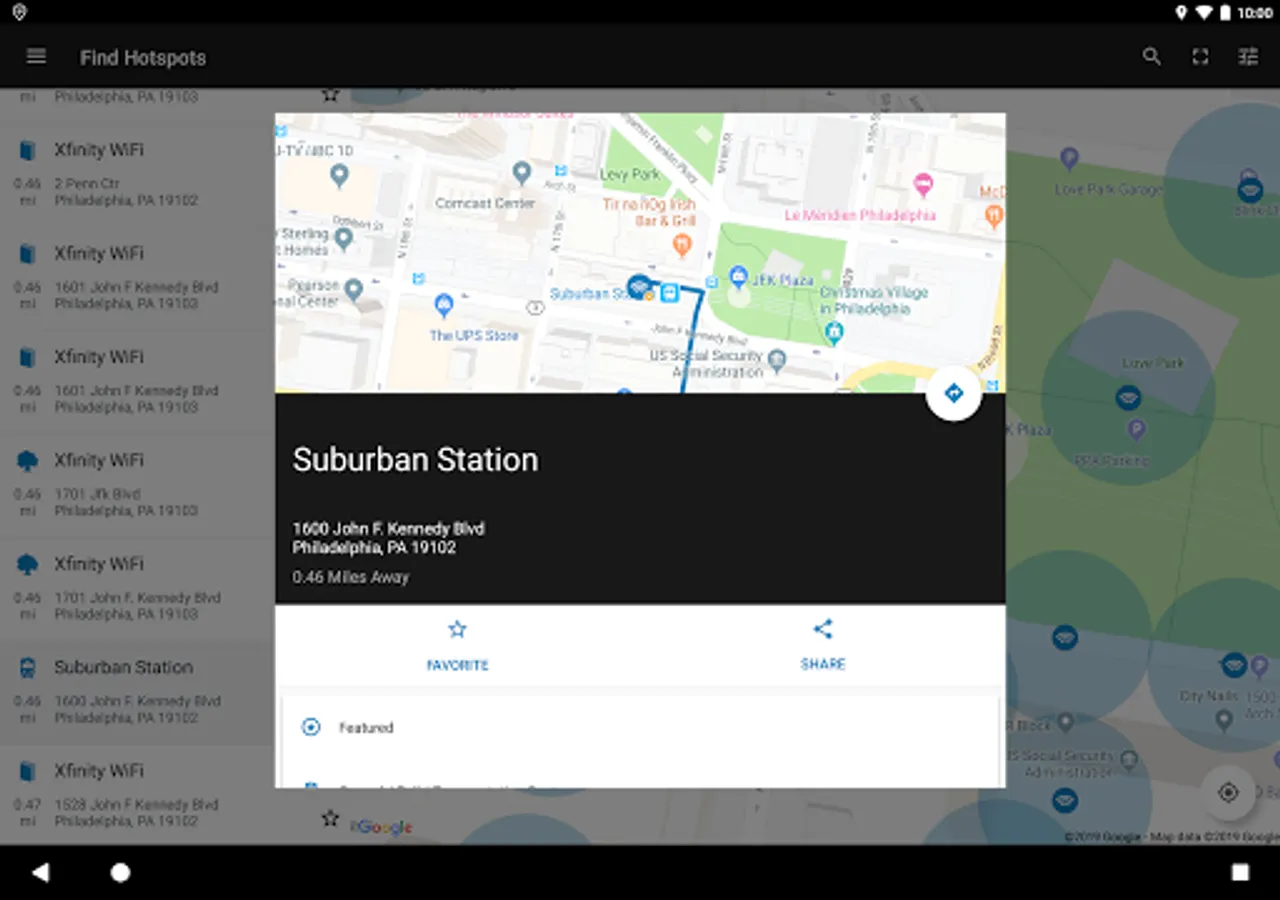Open Xfinity WiFi at 2 Penn Ctr

point(137,174)
